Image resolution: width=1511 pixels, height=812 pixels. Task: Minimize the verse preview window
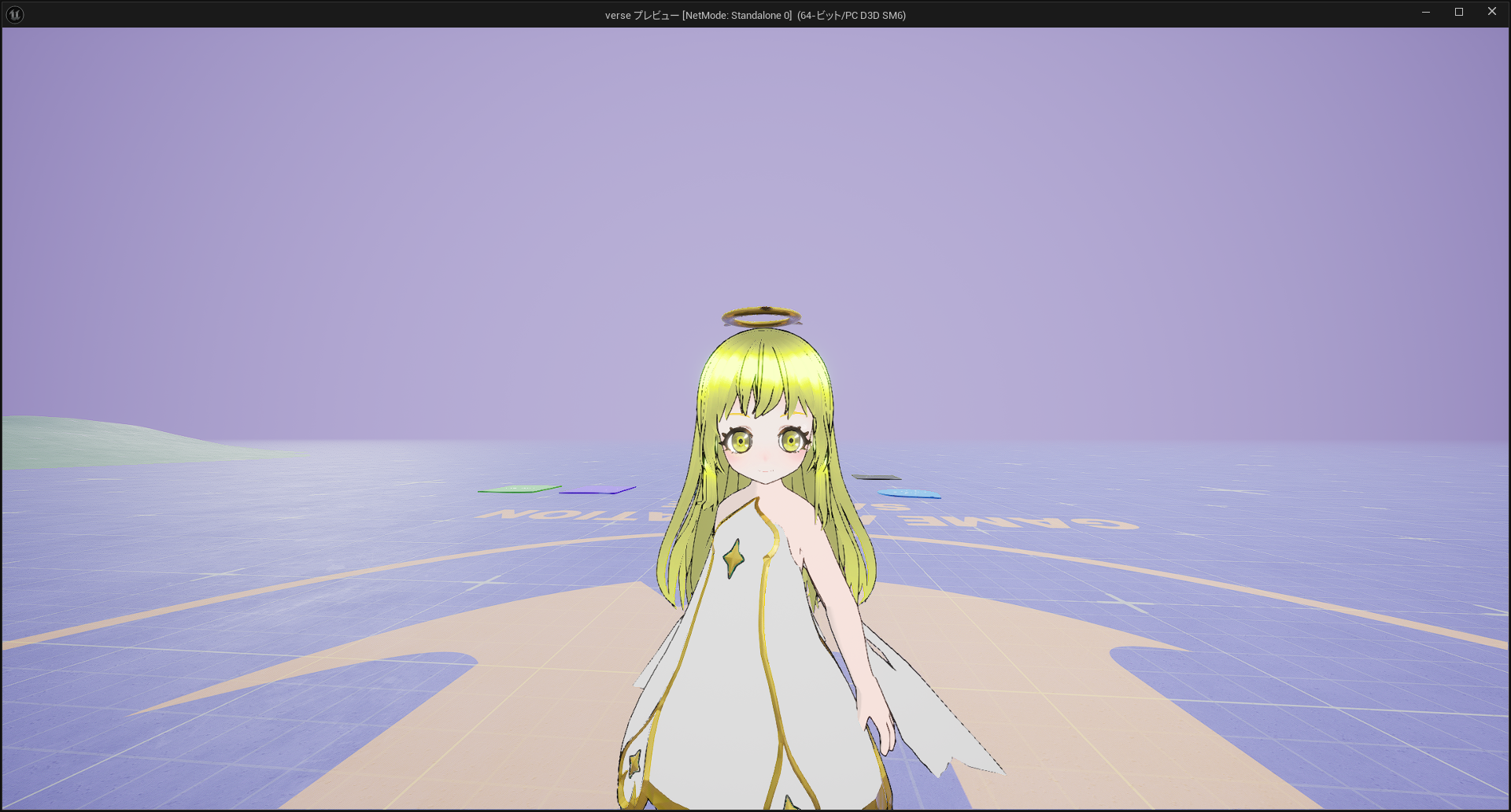click(x=1425, y=12)
